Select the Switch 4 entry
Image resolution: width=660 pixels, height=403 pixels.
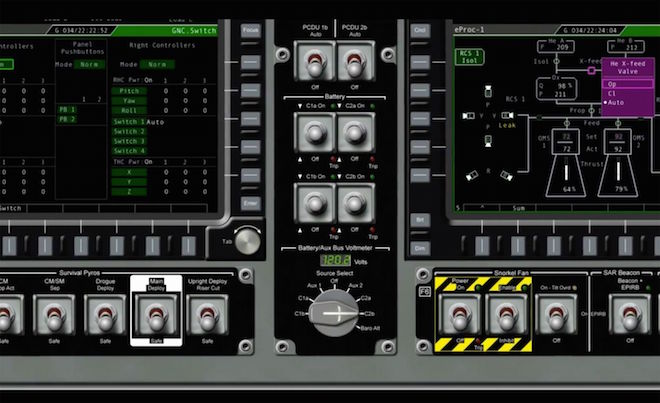pos(129,151)
